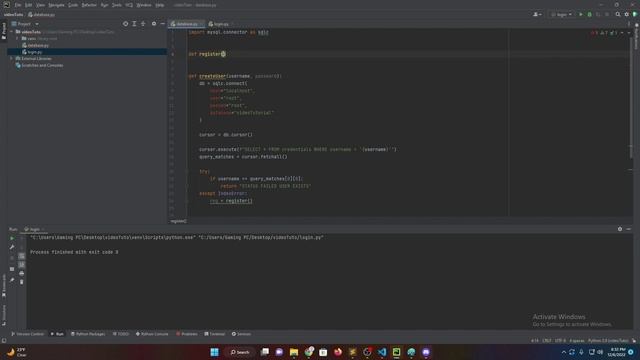Switch to the database.py editor tab
Screen dimensions: 640x360
pos(186,24)
